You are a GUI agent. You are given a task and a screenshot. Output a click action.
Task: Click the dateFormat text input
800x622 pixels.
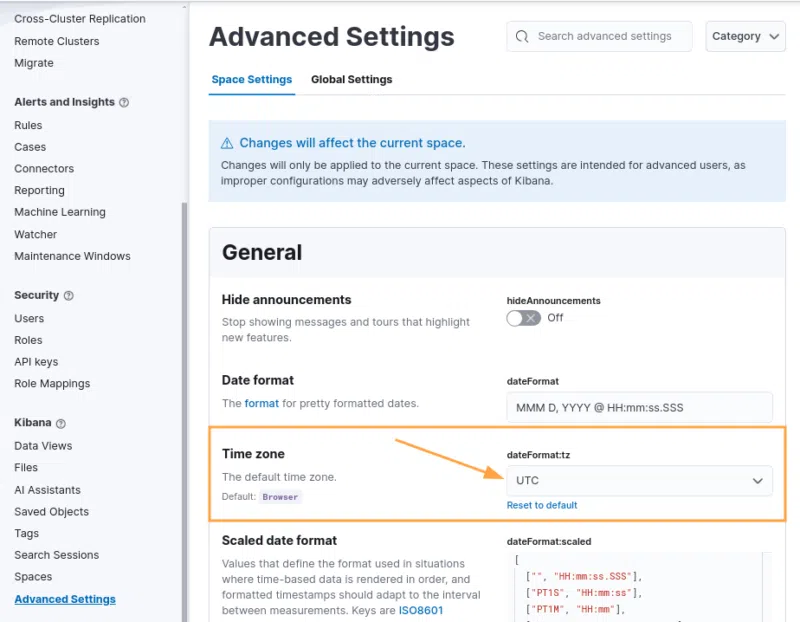tap(639, 408)
